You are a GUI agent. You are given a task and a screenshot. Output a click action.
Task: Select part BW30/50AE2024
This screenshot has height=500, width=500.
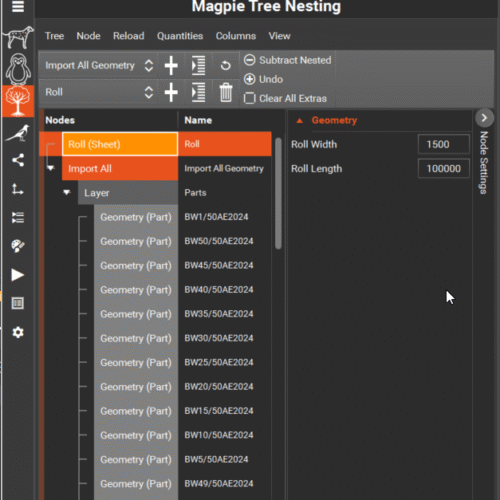[x=219, y=338]
